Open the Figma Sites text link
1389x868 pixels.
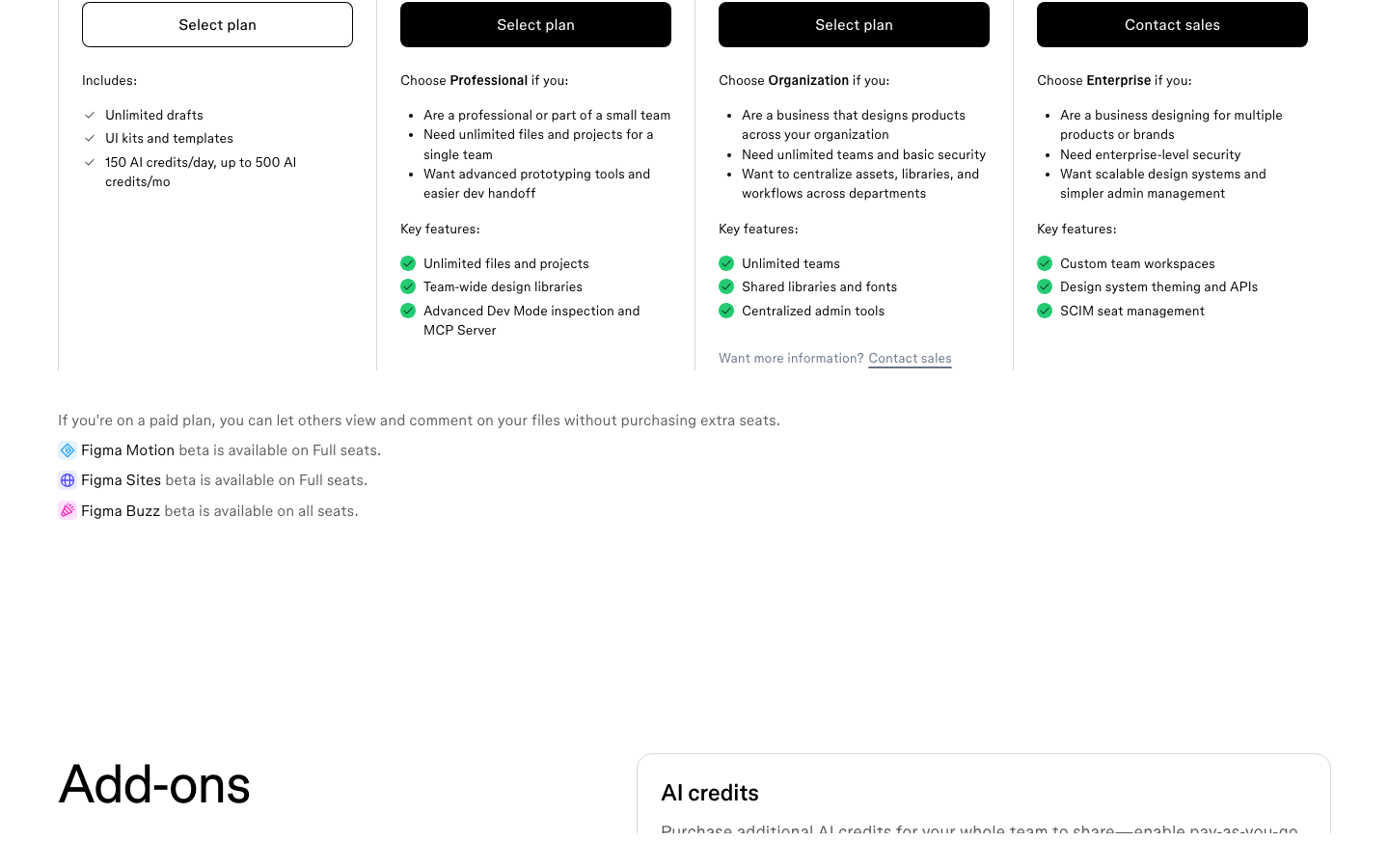click(121, 480)
